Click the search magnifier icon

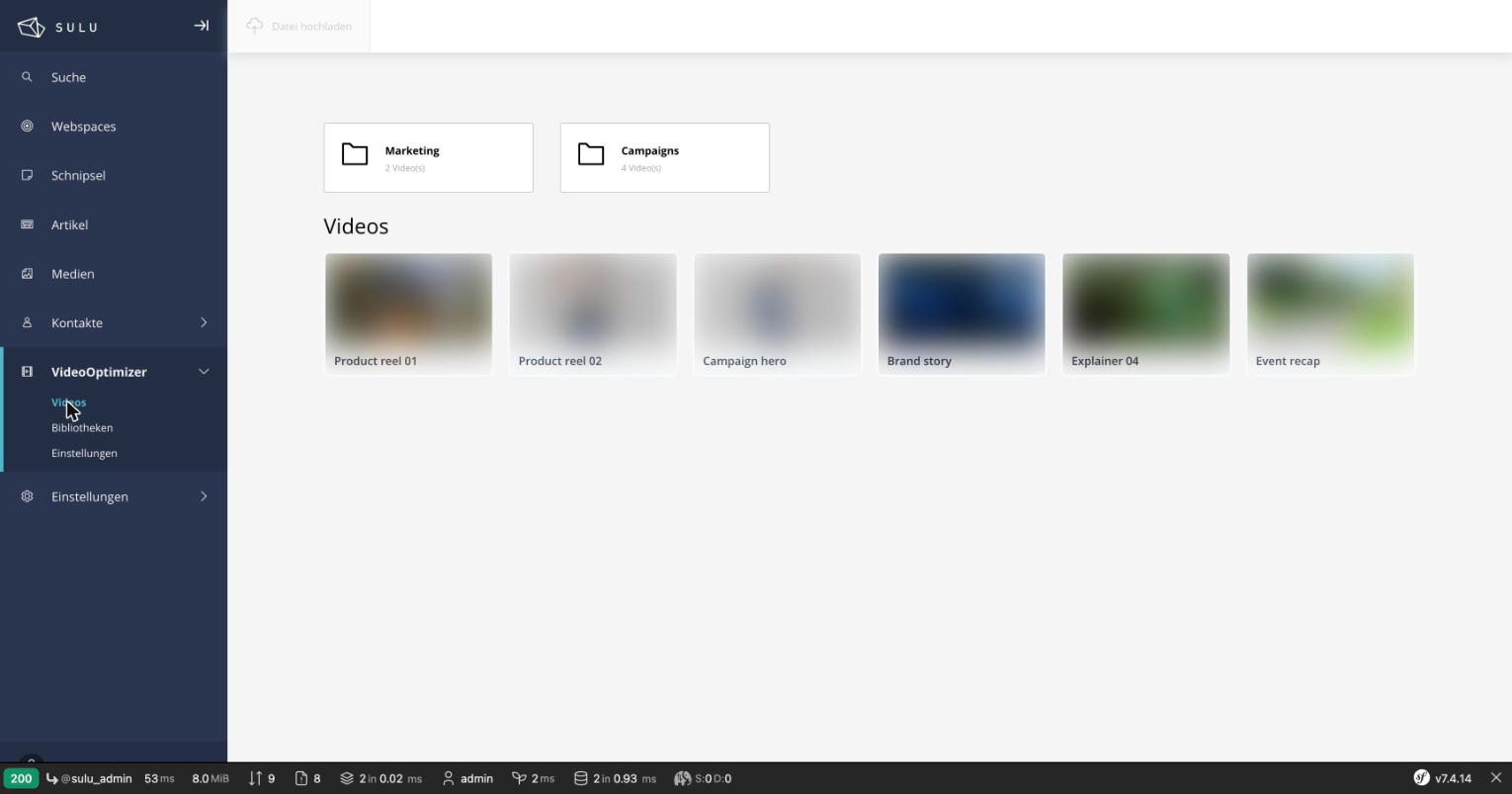(x=27, y=77)
